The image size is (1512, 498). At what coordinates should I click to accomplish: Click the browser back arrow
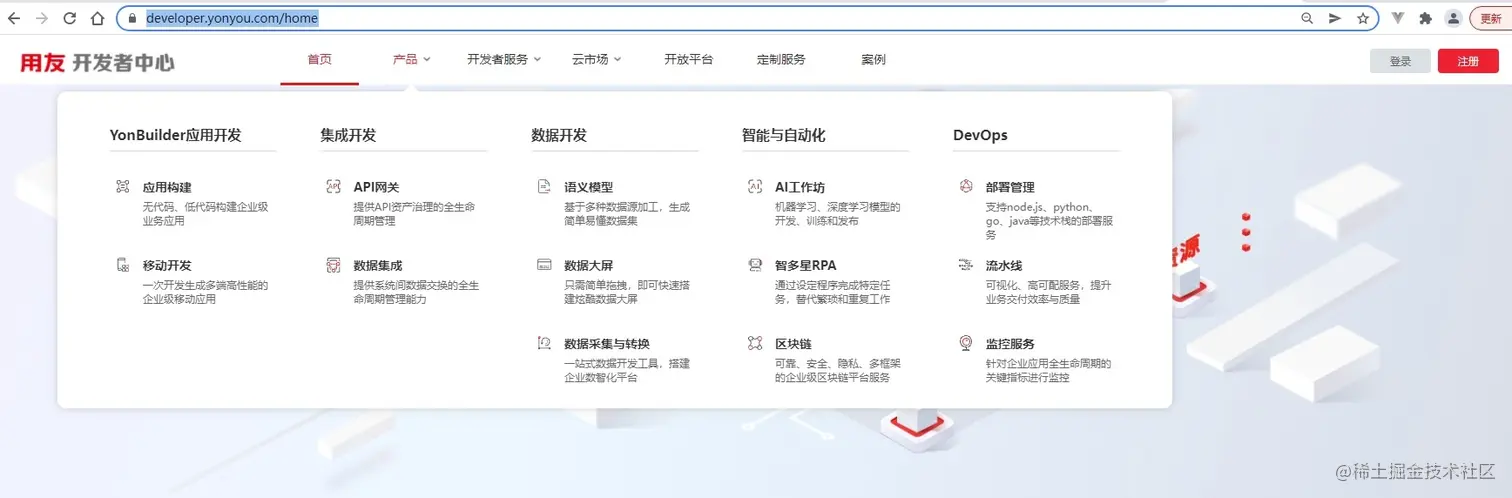pyautogui.click(x=14, y=18)
